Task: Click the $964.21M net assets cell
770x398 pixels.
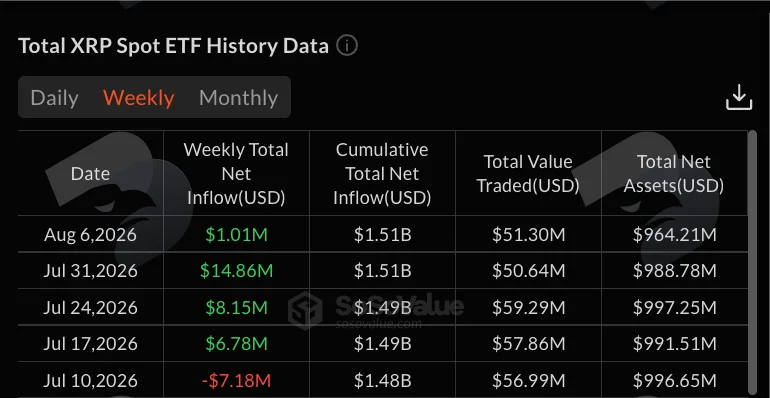Action: 675,234
